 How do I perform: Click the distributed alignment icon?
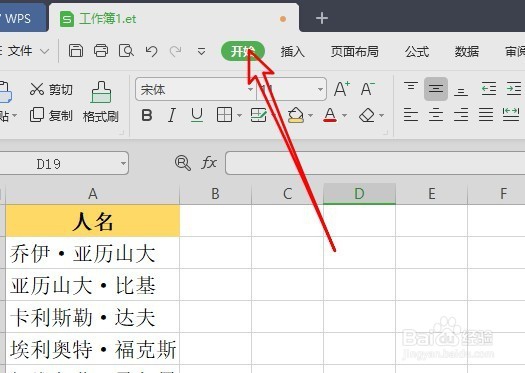511,115
